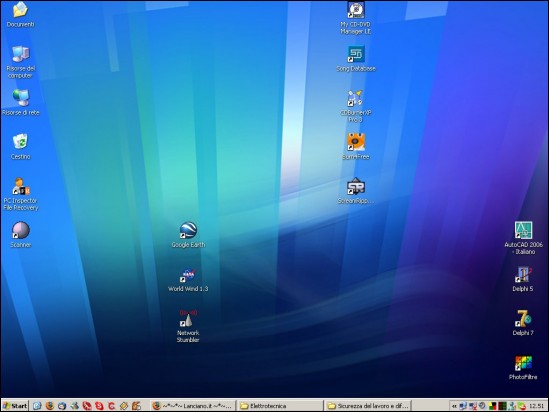Select the Delphi 5 desktop icon
549x412 pixels.
coord(523,279)
